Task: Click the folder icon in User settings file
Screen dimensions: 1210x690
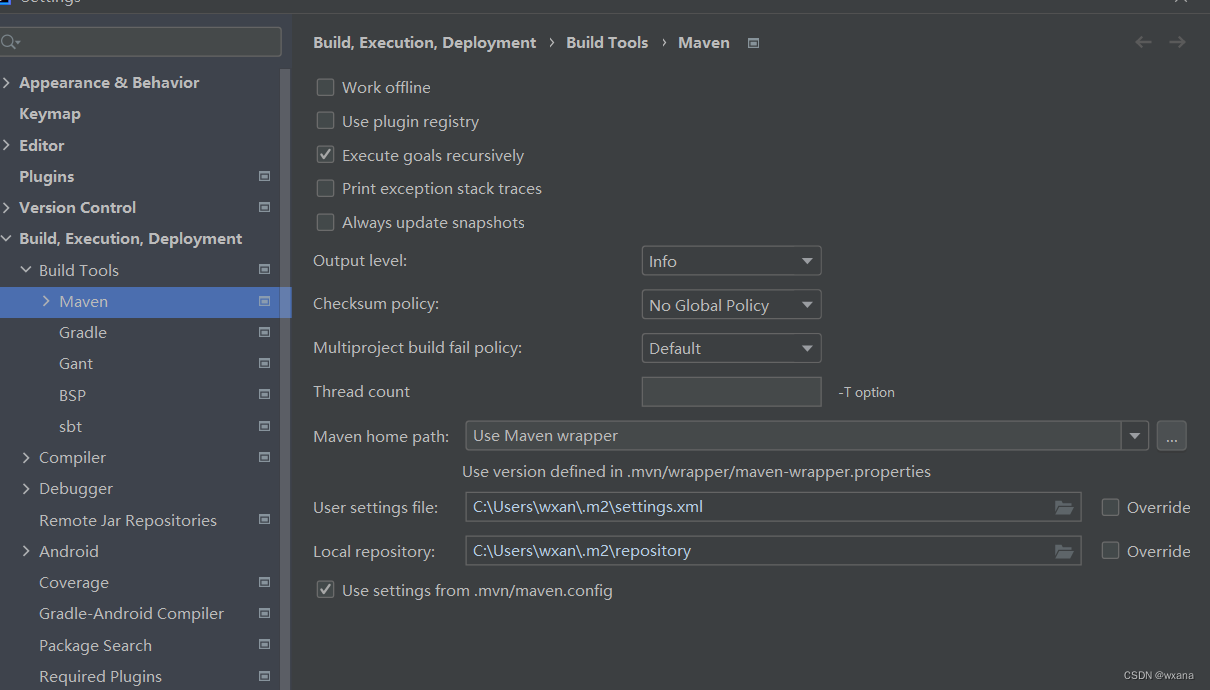Action: point(1063,508)
